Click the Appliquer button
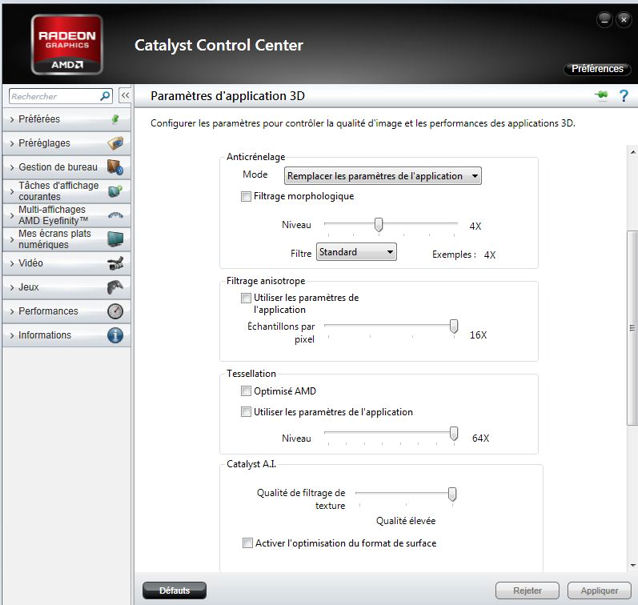This screenshot has height=605, width=638. 599,590
